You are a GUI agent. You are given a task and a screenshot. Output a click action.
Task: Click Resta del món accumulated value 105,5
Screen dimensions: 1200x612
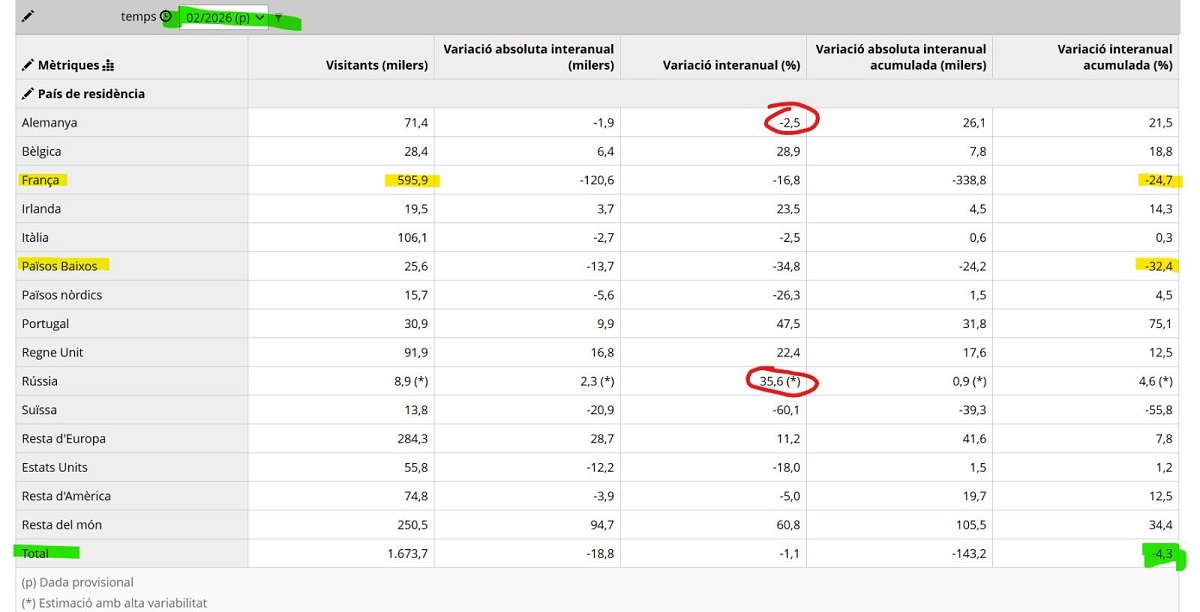(x=972, y=525)
